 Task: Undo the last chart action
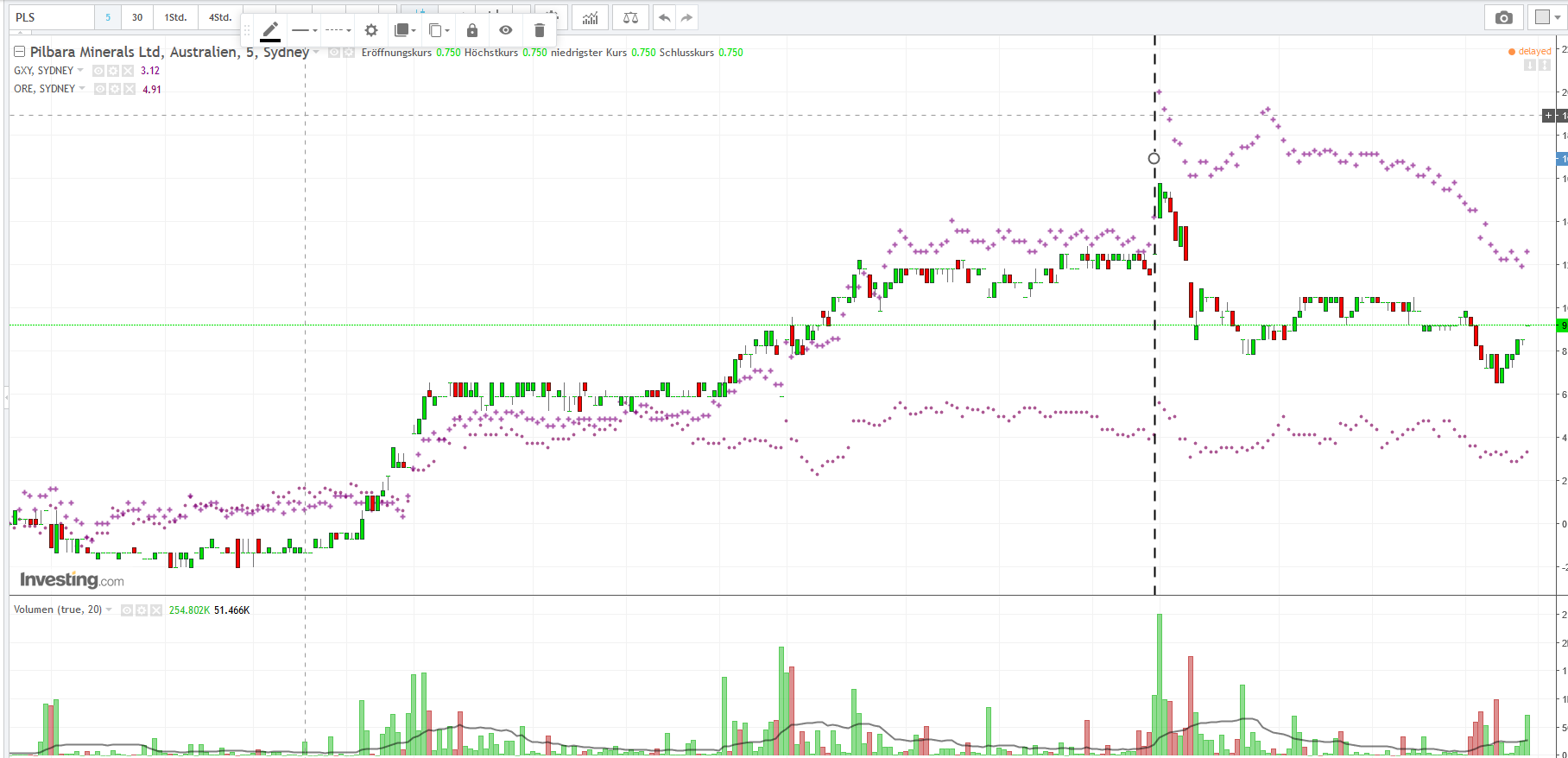pos(664,17)
